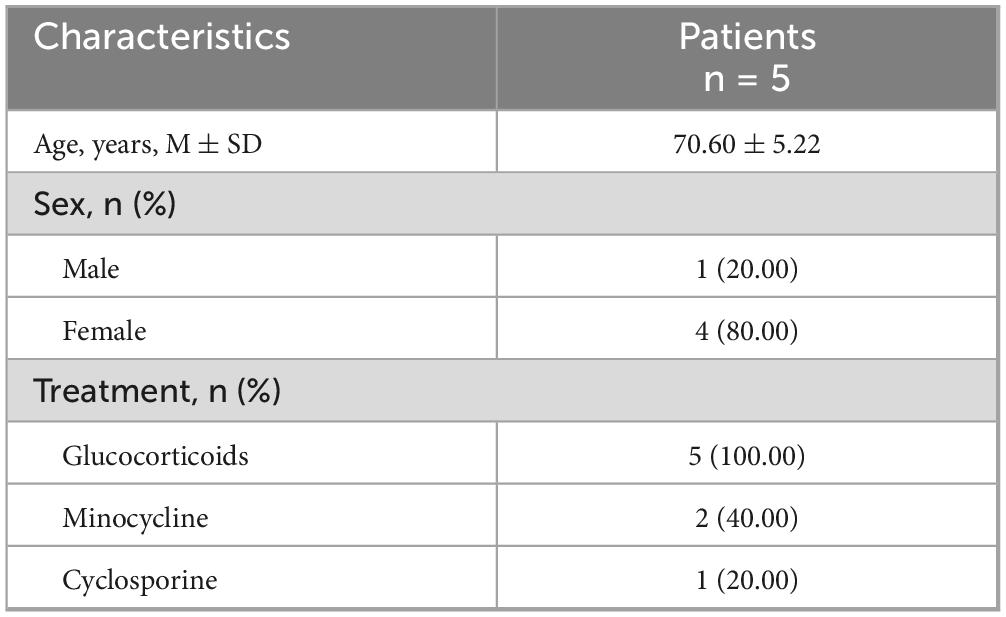Select the 'Age, years, M ± SD' row label
This screenshot has height=617, width=1006.
coord(148,144)
